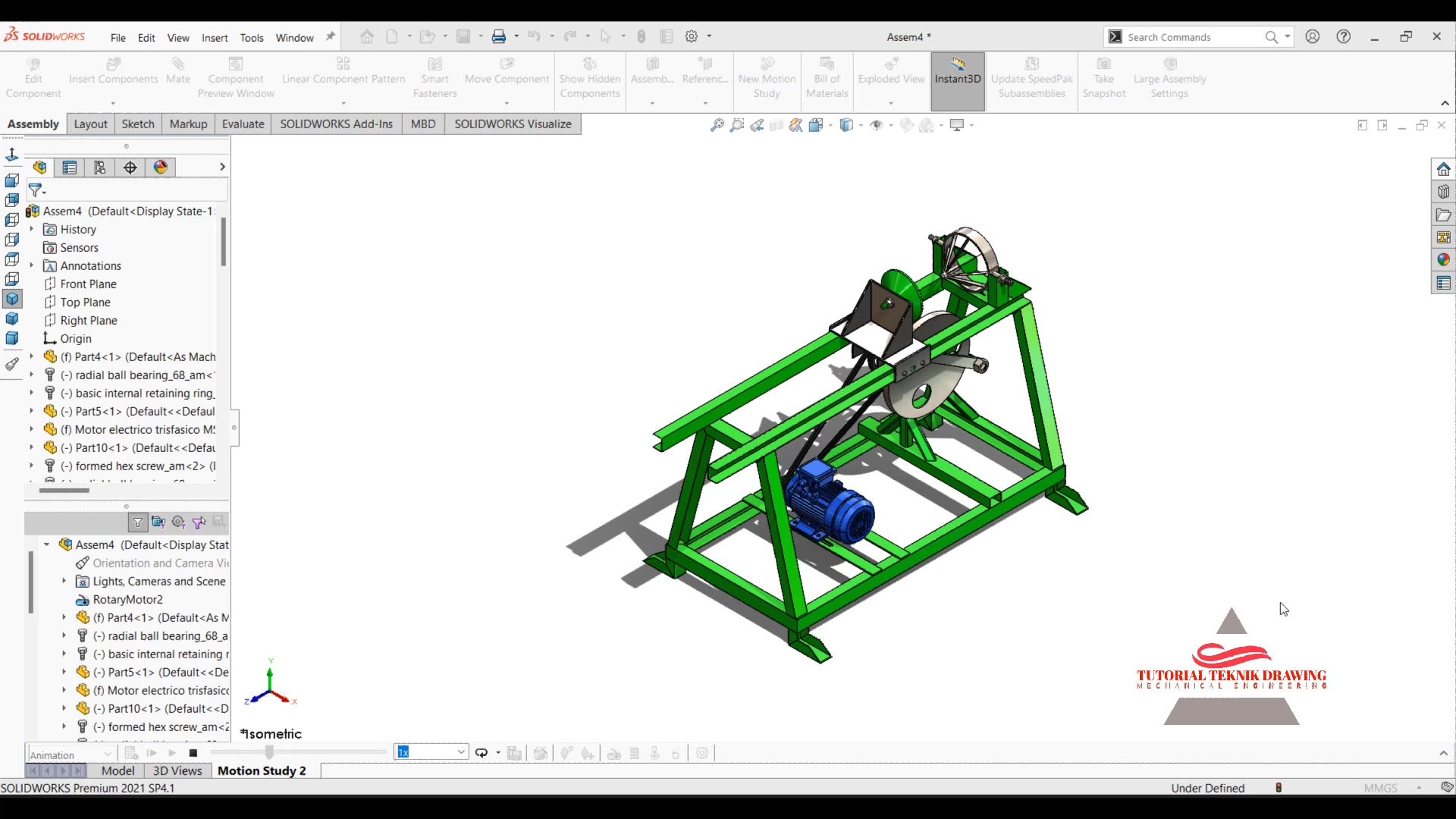1456x819 pixels.
Task: Open View Orientation cube icon
Action: click(x=816, y=125)
